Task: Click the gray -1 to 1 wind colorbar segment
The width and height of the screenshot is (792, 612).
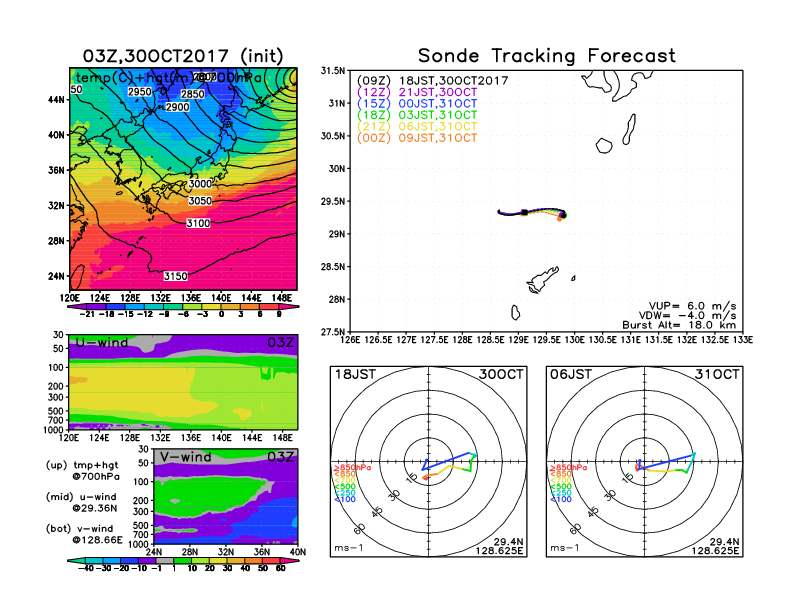Action: [164, 560]
